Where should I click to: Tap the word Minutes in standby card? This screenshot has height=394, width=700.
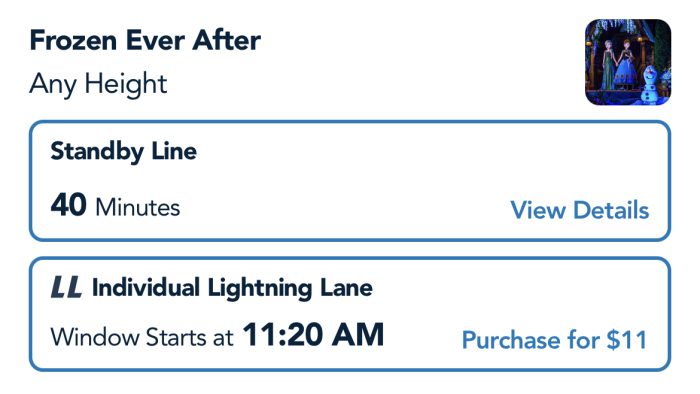coord(138,207)
